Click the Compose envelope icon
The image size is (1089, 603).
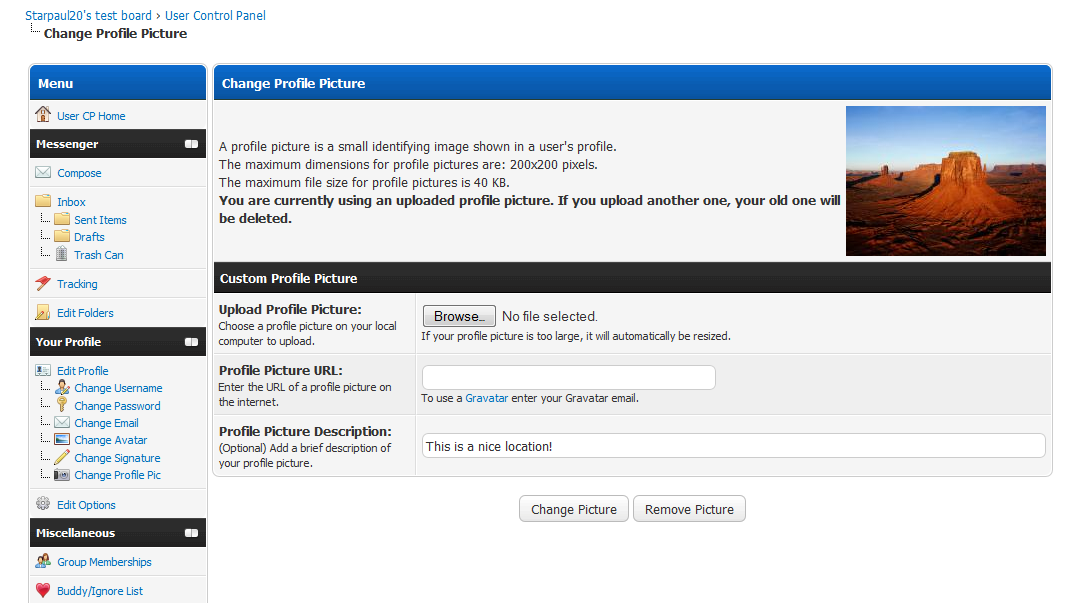(43, 173)
